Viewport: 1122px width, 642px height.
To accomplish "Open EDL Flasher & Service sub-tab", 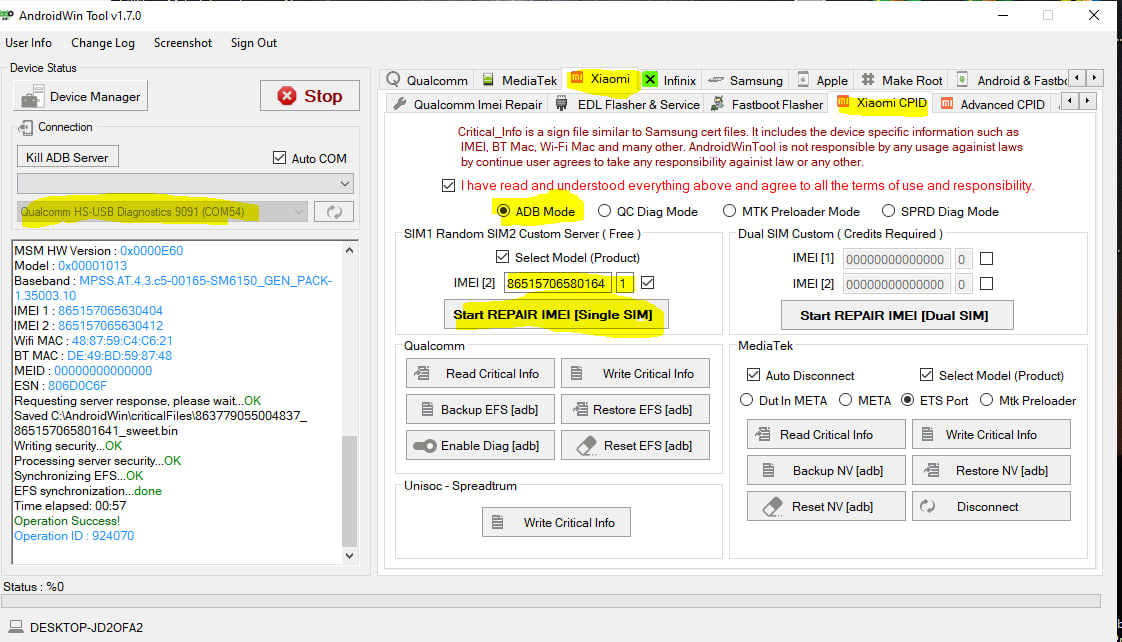I will (x=628, y=104).
